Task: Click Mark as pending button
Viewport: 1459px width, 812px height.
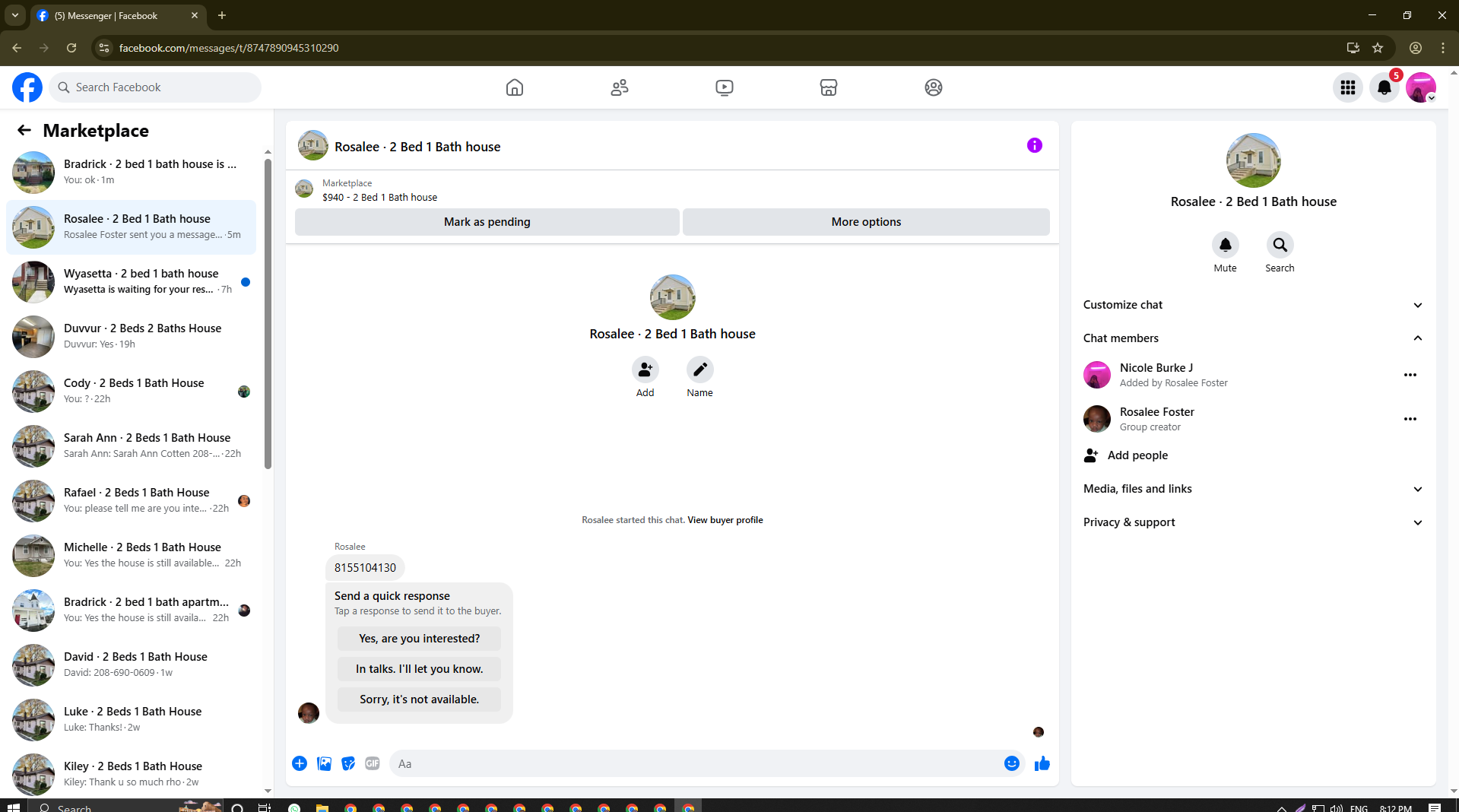Action: tap(487, 222)
